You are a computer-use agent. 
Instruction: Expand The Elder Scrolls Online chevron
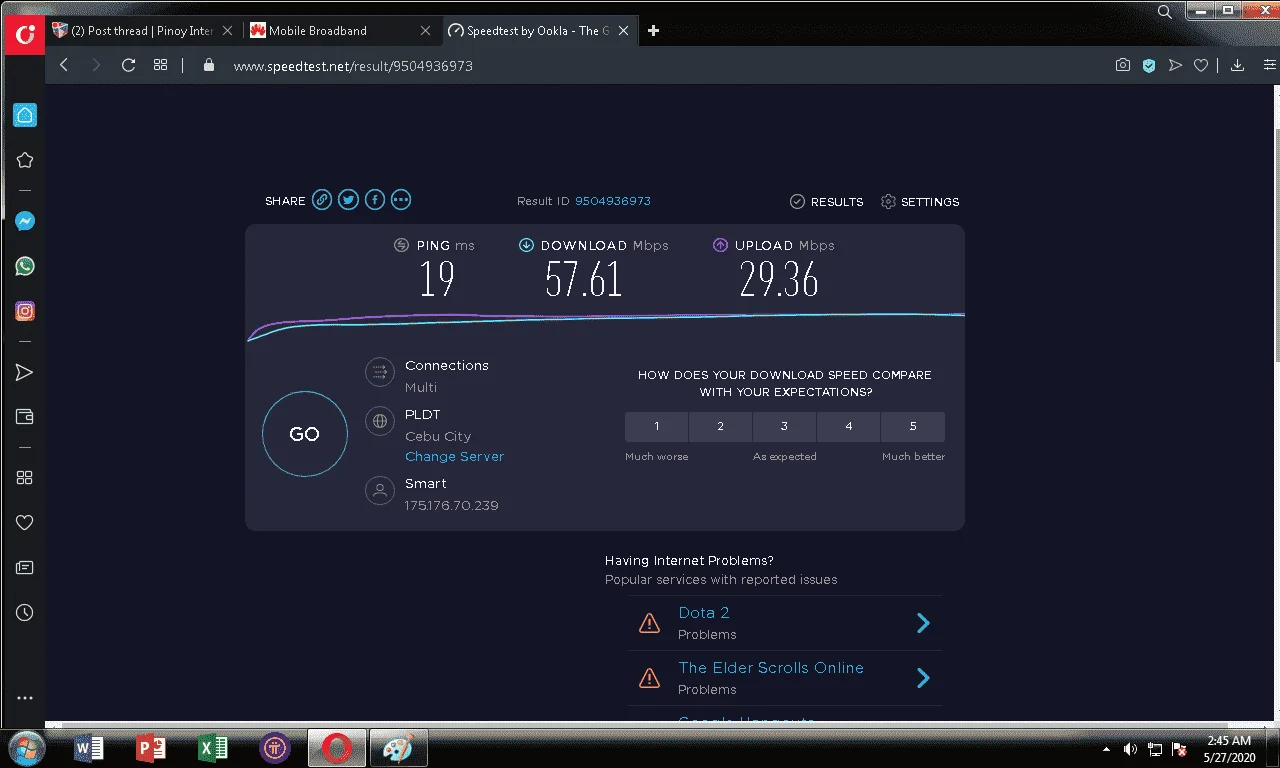(x=923, y=678)
